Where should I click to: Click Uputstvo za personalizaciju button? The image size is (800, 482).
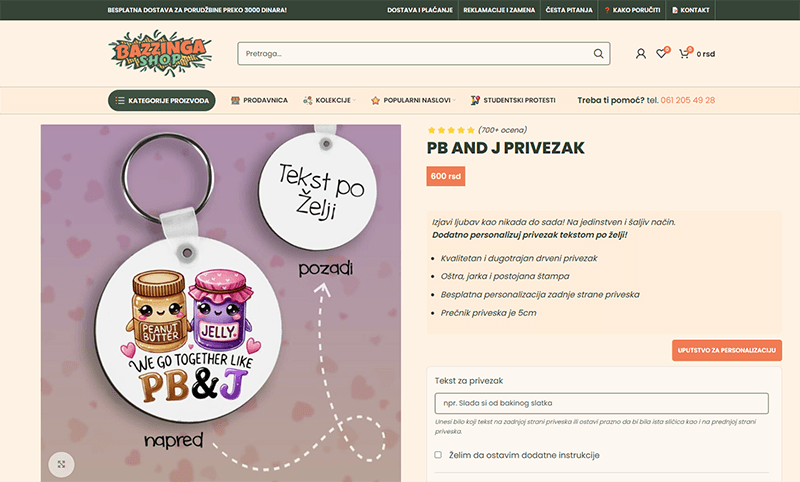click(x=727, y=350)
